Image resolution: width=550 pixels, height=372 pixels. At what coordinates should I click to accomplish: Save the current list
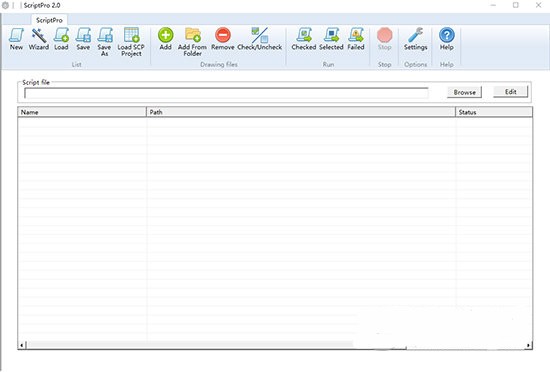tap(83, 39)
